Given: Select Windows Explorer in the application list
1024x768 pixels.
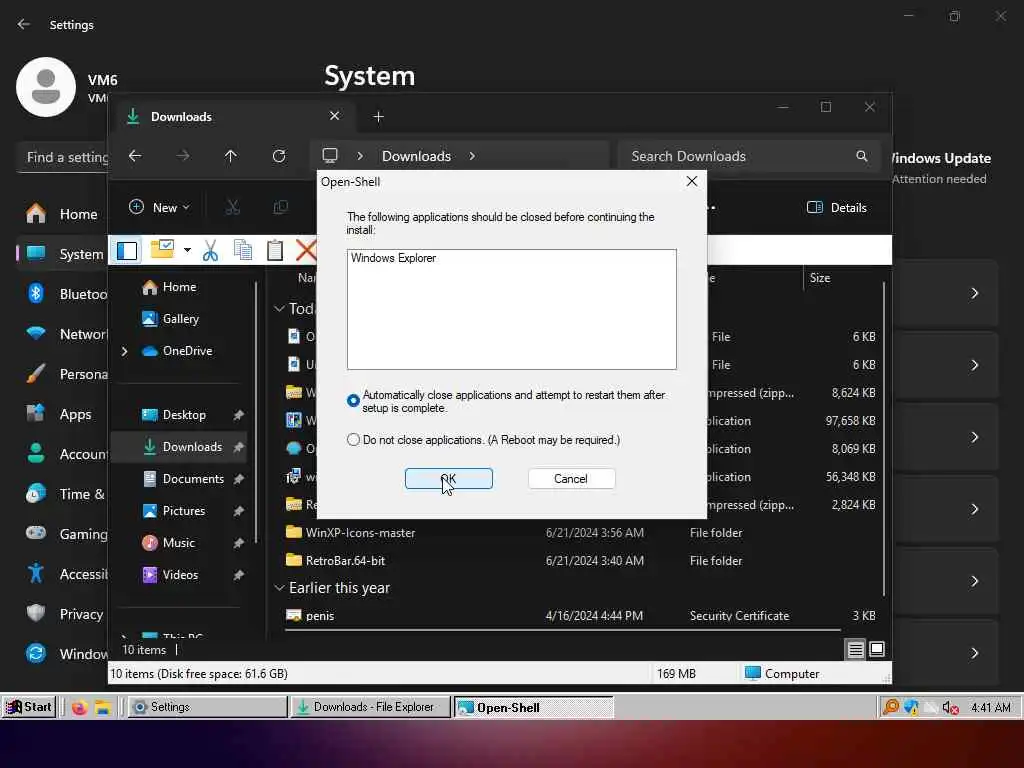Looking at the screenshot, I should [393, 258].
